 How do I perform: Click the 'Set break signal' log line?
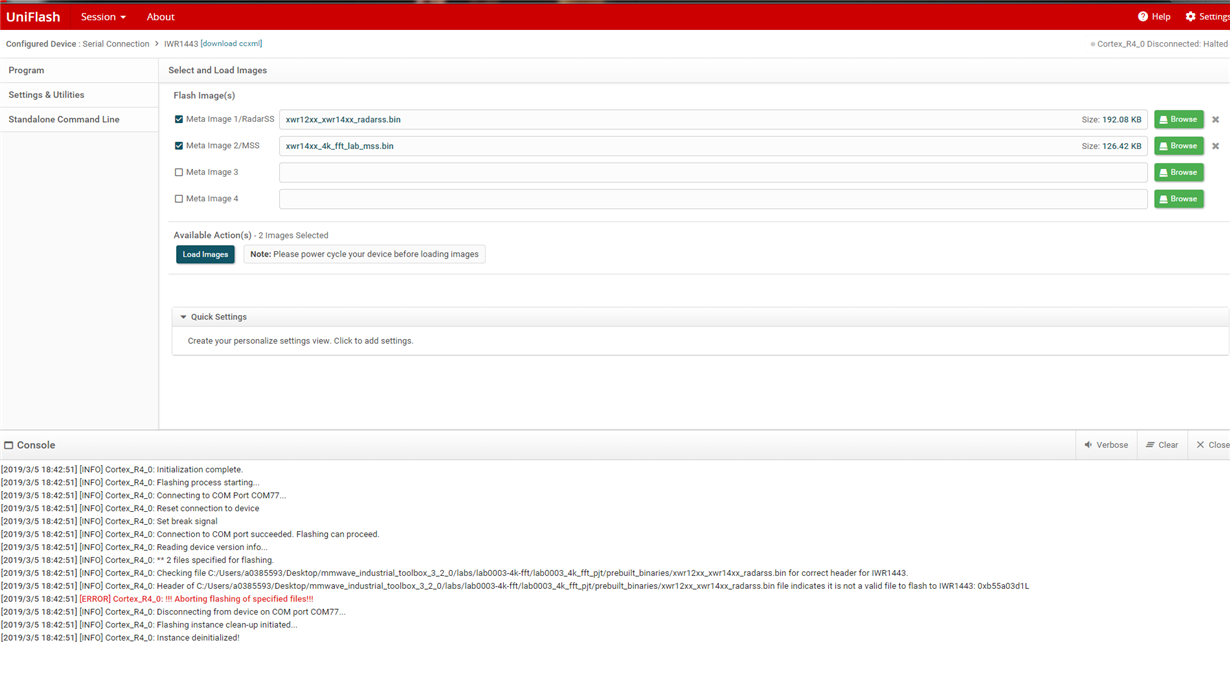coord(109,522)
